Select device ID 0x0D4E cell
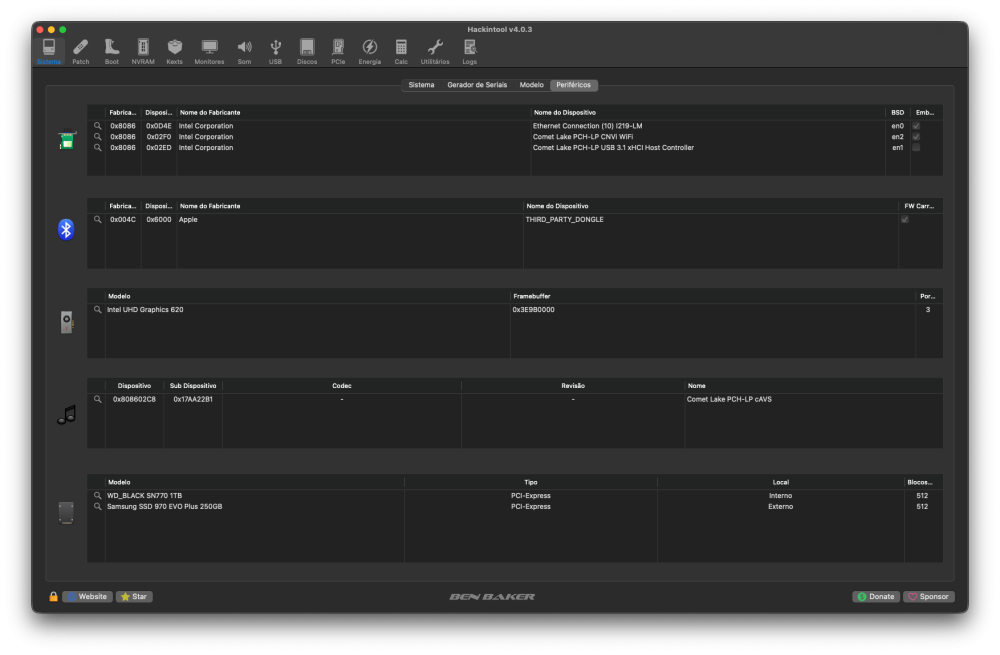 click(159, 126)
